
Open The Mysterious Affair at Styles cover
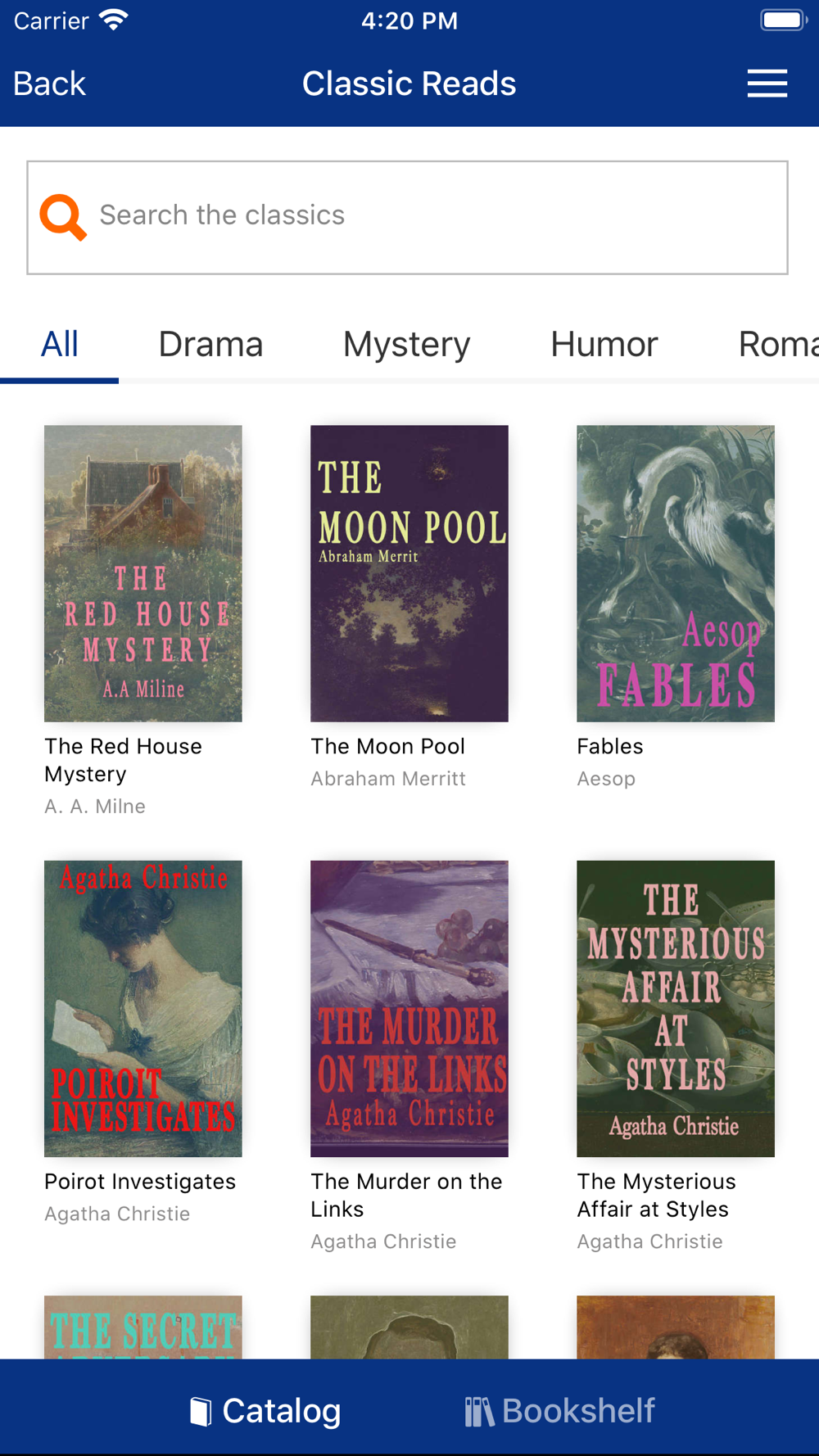pyautogui.click(x=676, y=1008)
